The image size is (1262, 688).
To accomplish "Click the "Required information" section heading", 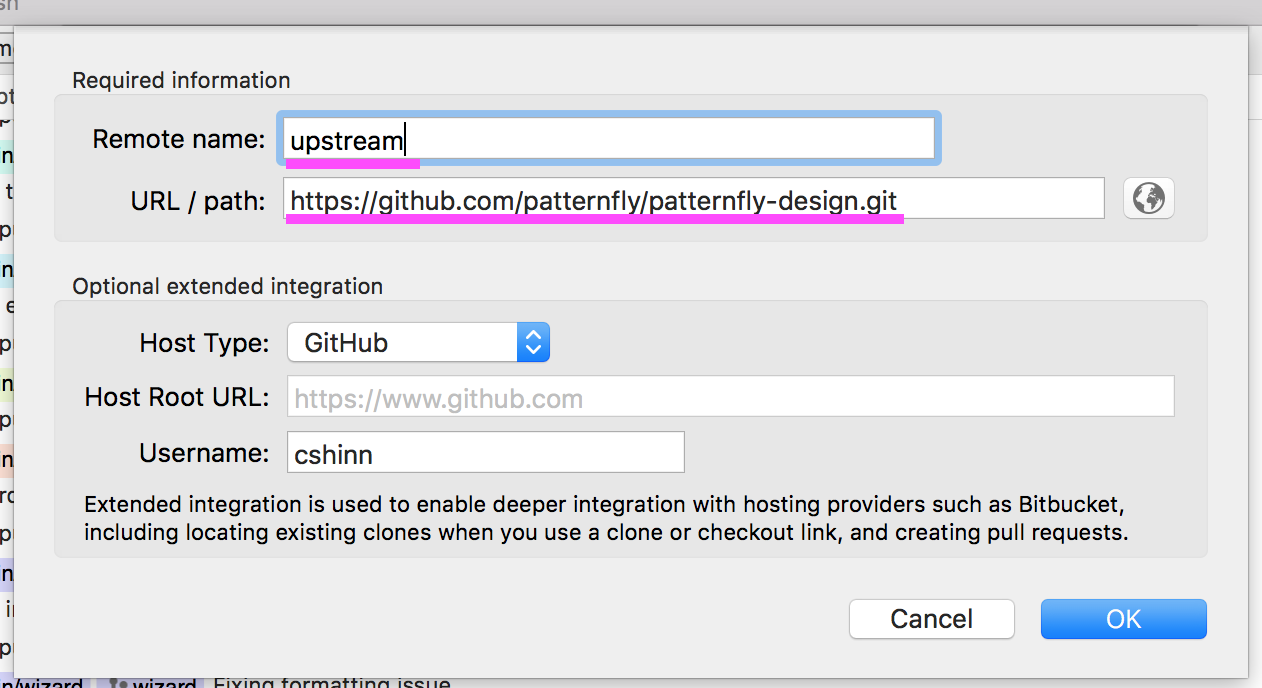I will click(180, 80).
